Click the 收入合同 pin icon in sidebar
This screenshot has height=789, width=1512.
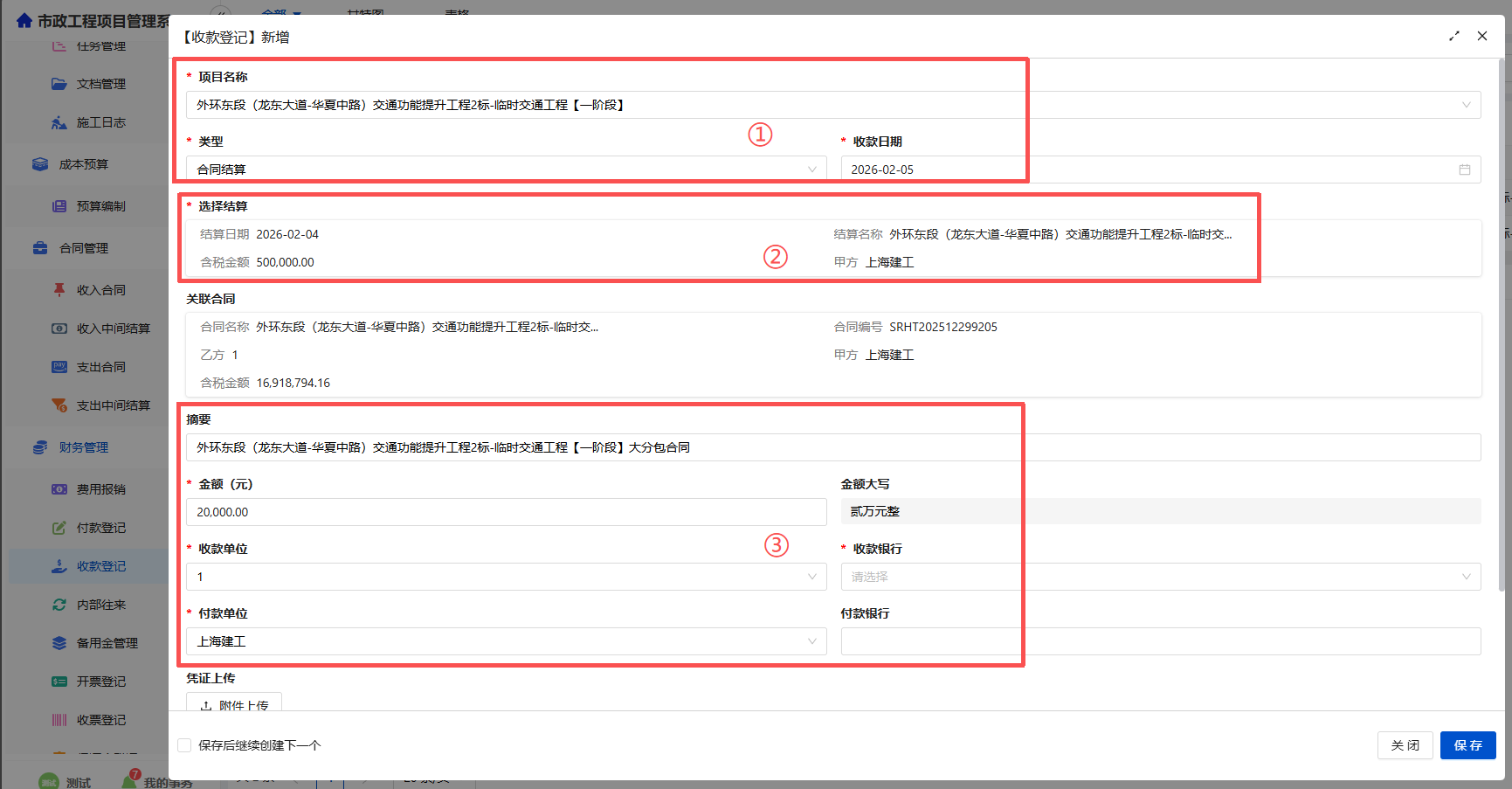point(59,290)
